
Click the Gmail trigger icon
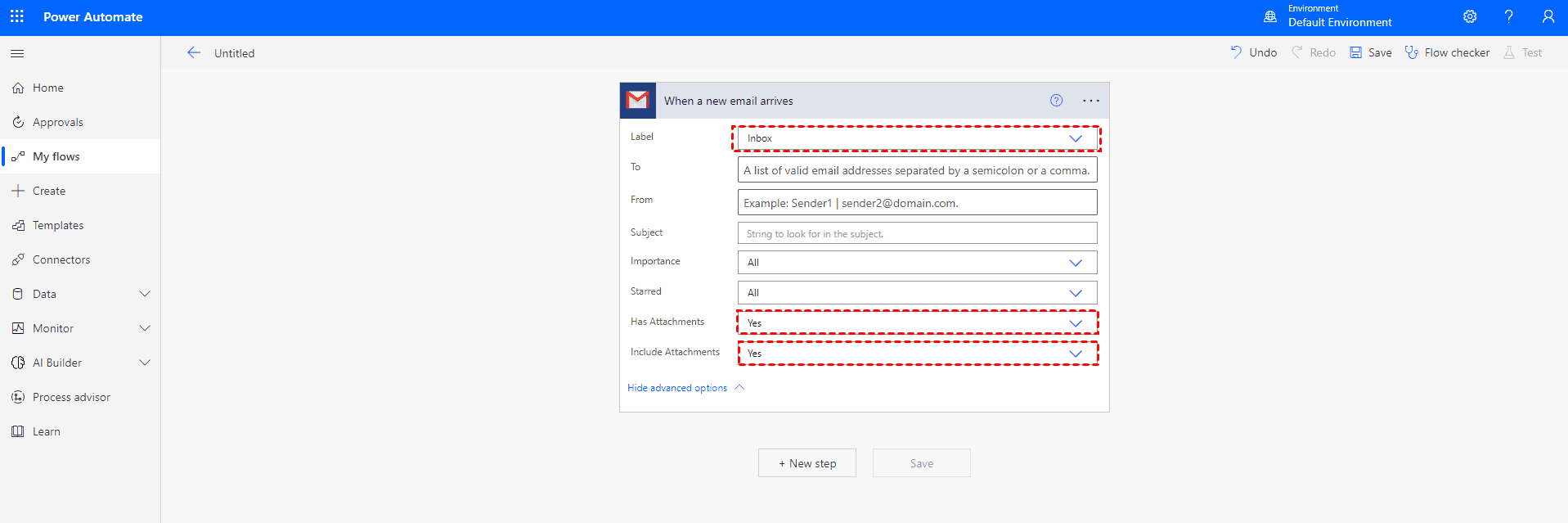coord(638,101)
